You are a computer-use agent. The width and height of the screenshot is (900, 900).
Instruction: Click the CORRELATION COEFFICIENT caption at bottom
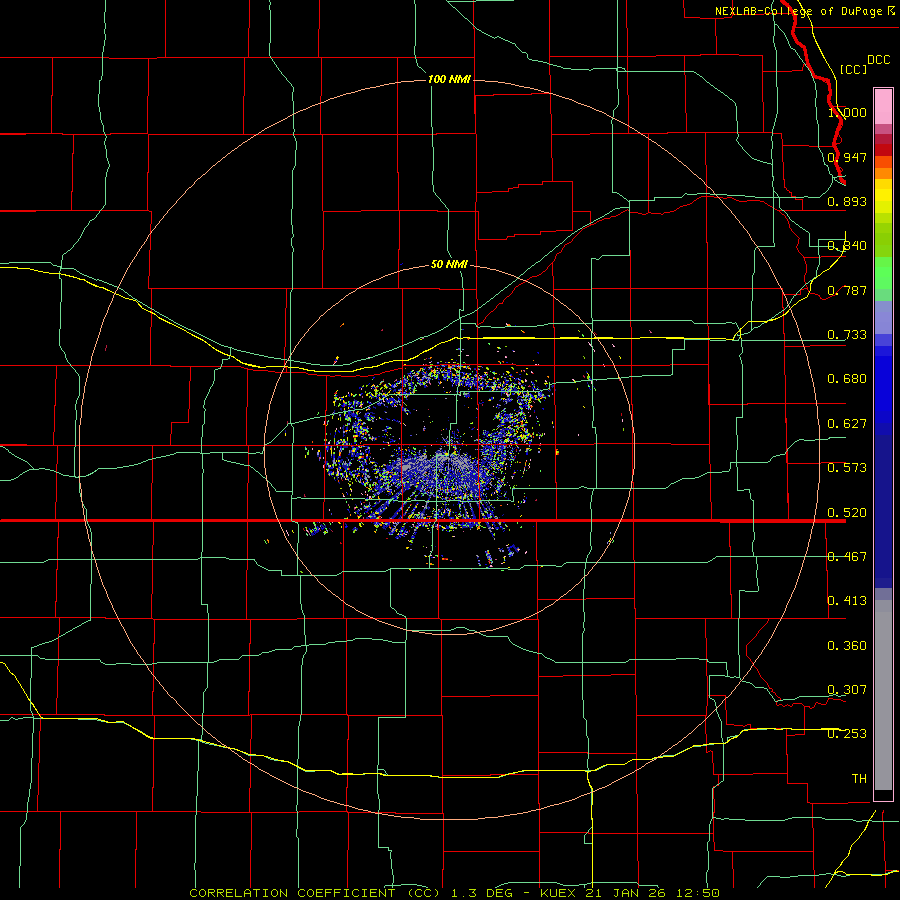pyautogui.click(x=455, y=893)
